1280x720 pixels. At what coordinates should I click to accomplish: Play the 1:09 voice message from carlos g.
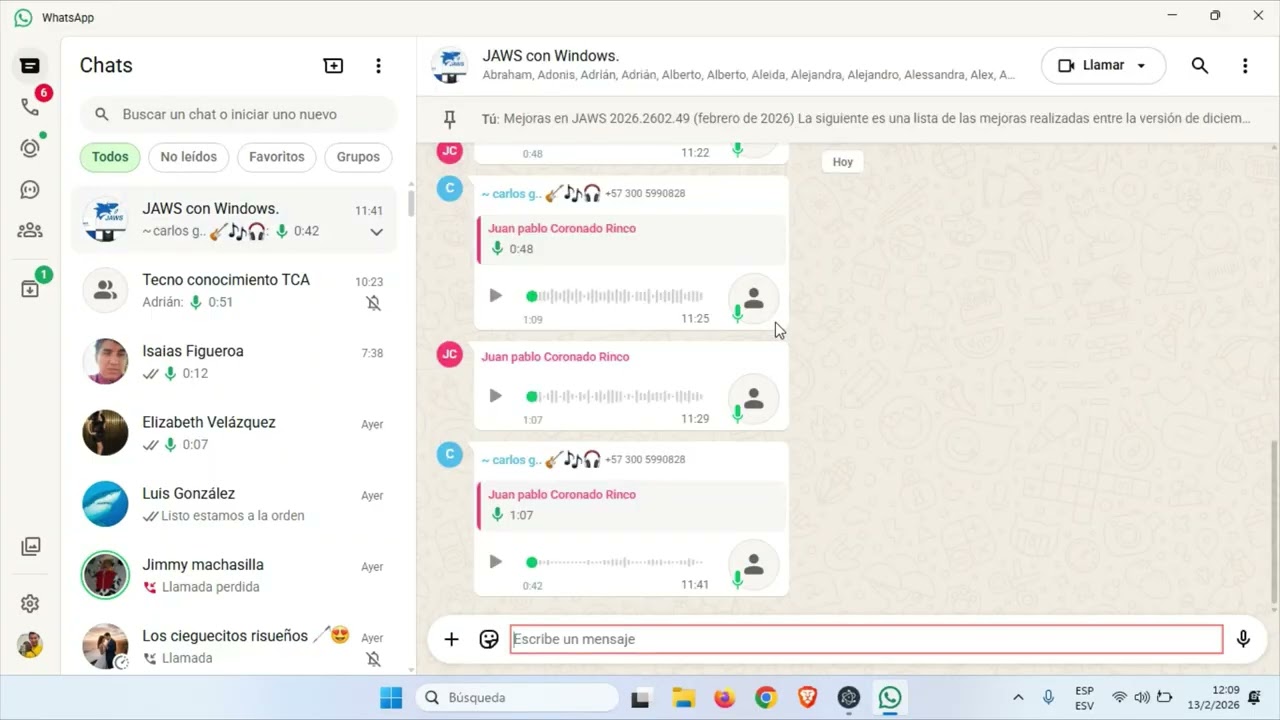click(495, 296)
